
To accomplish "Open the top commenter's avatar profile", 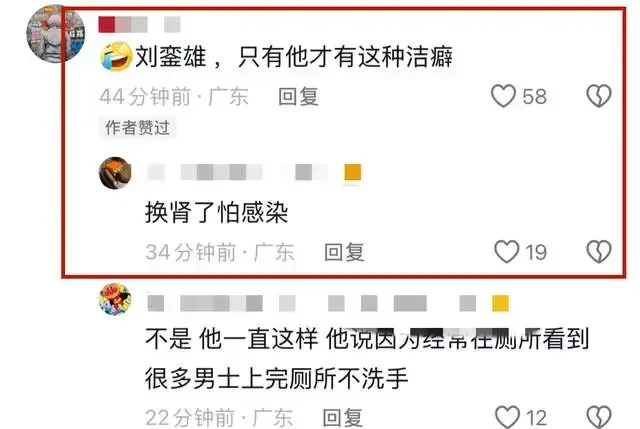I will [x=56, y=33].
